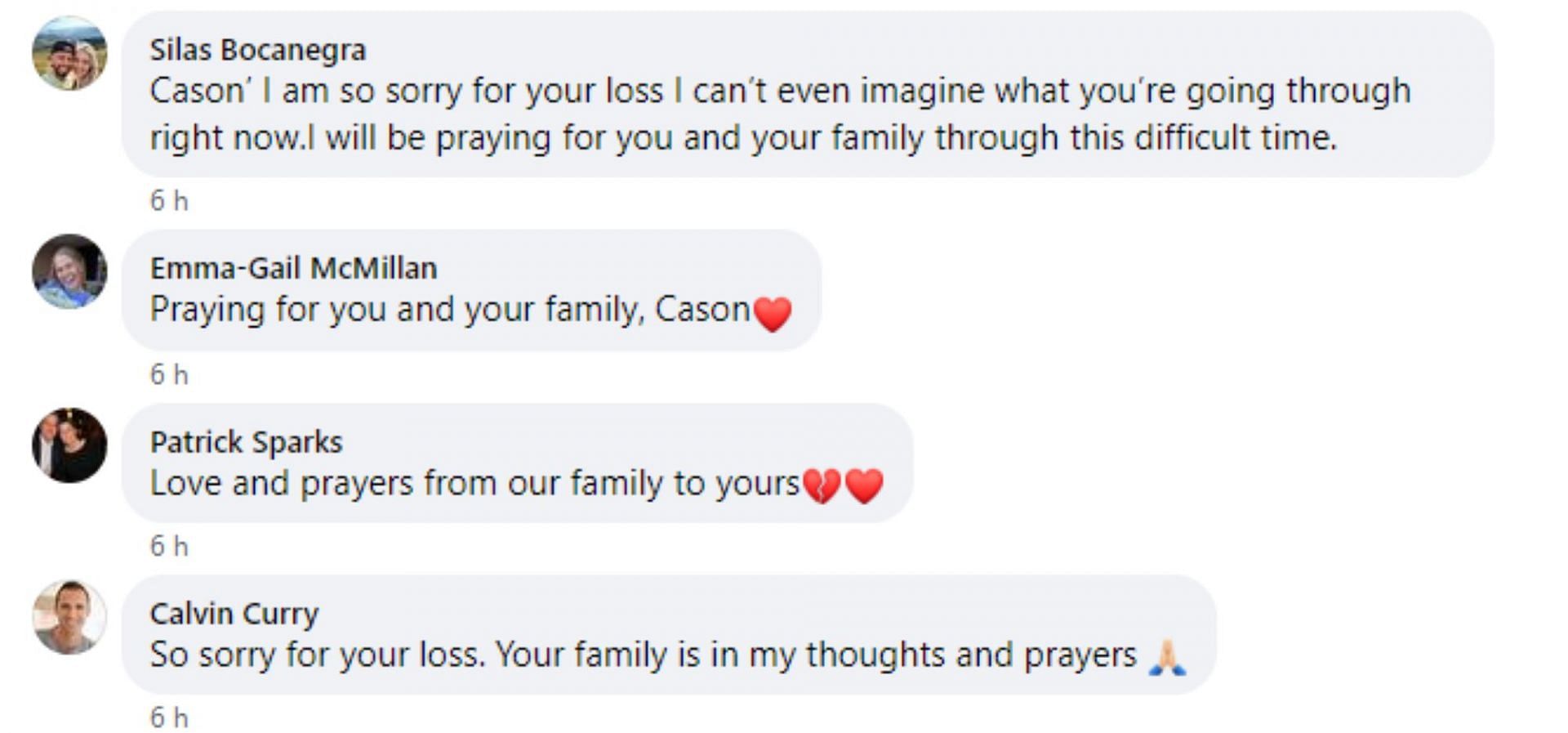
Task: Click the red heart emoji after Cason
Action: 773,313
